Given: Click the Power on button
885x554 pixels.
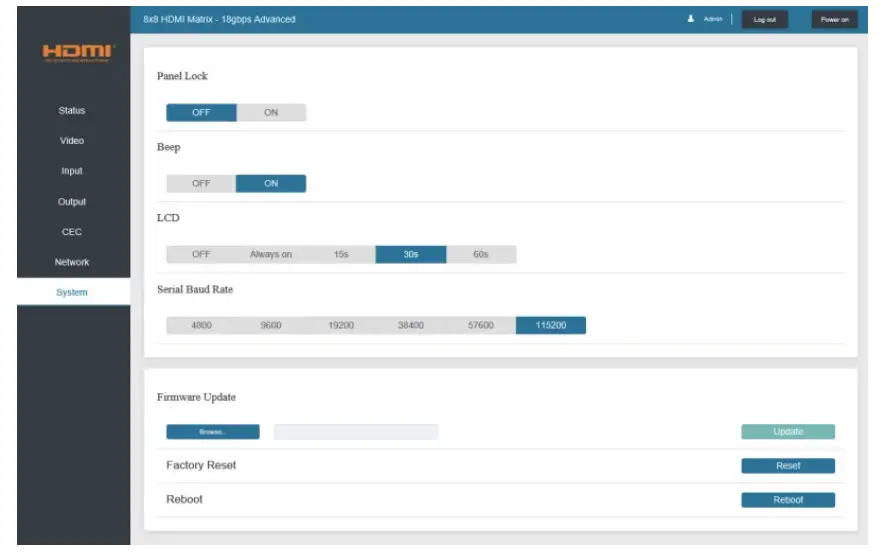Looking at the screenshot, I should [x=835, y=20].
